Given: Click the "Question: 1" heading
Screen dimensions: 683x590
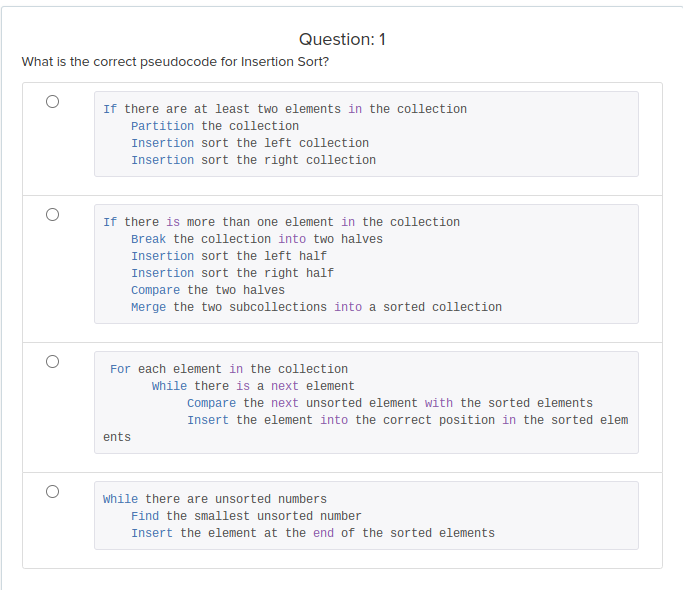Looking at the screenshot, I should [342, 39].
